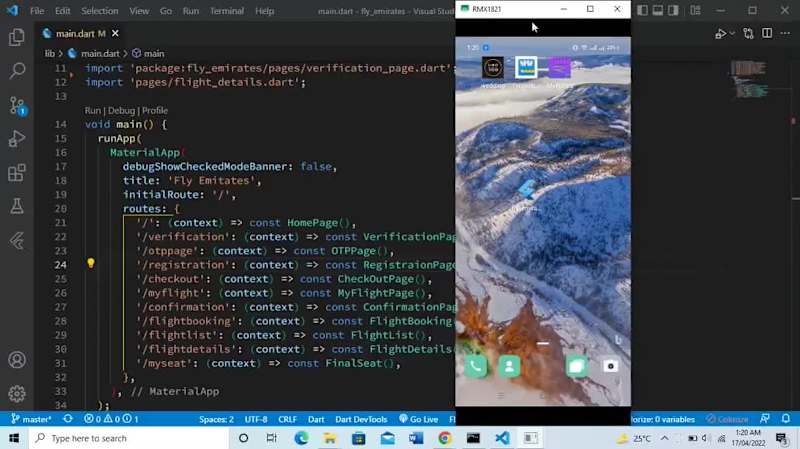Image resolution: width=800 pixels, height=449 pixels.
Task: Open the purple app icon on phone home screen
Action: tap(559, 68)
